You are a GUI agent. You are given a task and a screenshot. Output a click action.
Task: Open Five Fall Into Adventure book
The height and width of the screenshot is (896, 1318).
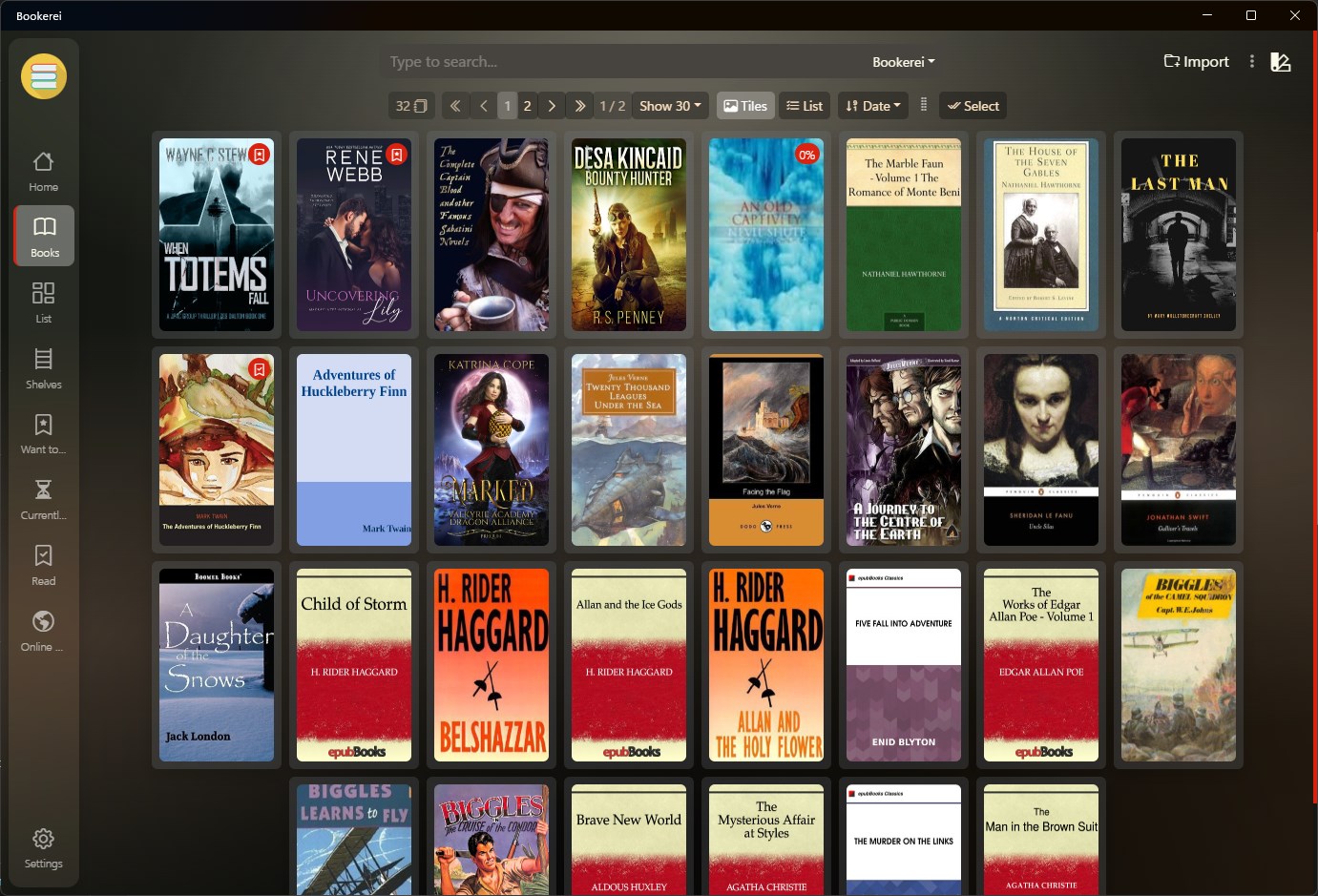(x=904, y=665)
